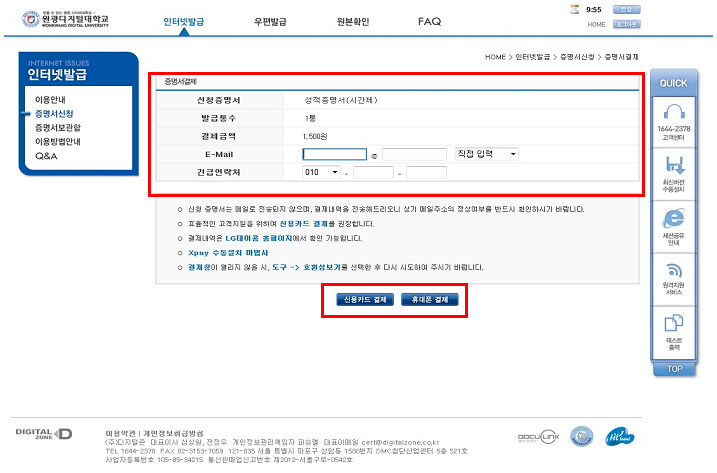Viewport: 717px width, 473px height.
Task: Click HOME in the breadcrumb trail
Action: (495, 57)
